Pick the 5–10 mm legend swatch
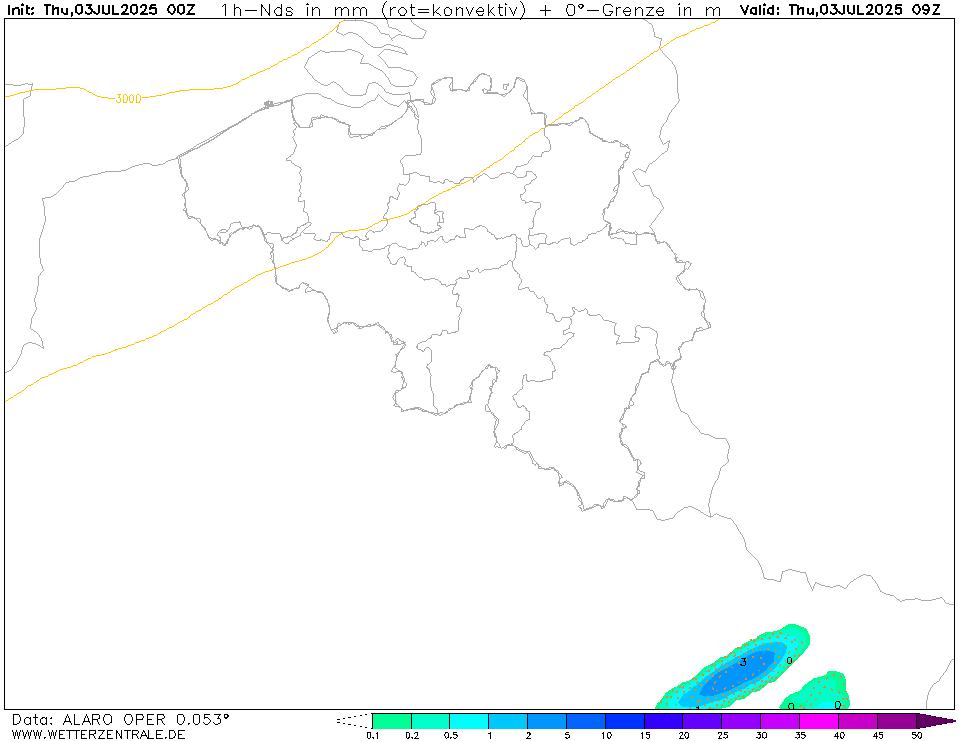 tap(585, 721)
